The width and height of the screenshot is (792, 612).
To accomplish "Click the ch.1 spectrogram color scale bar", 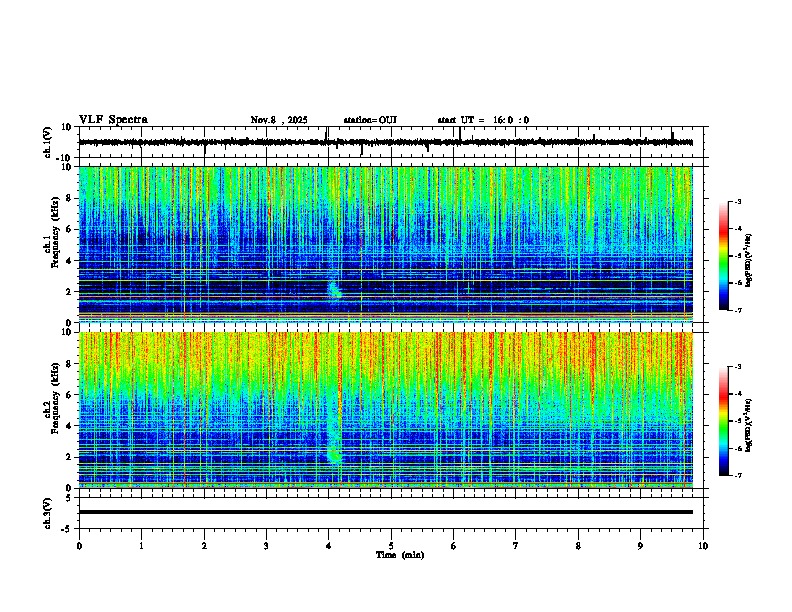I will [723, 256].
